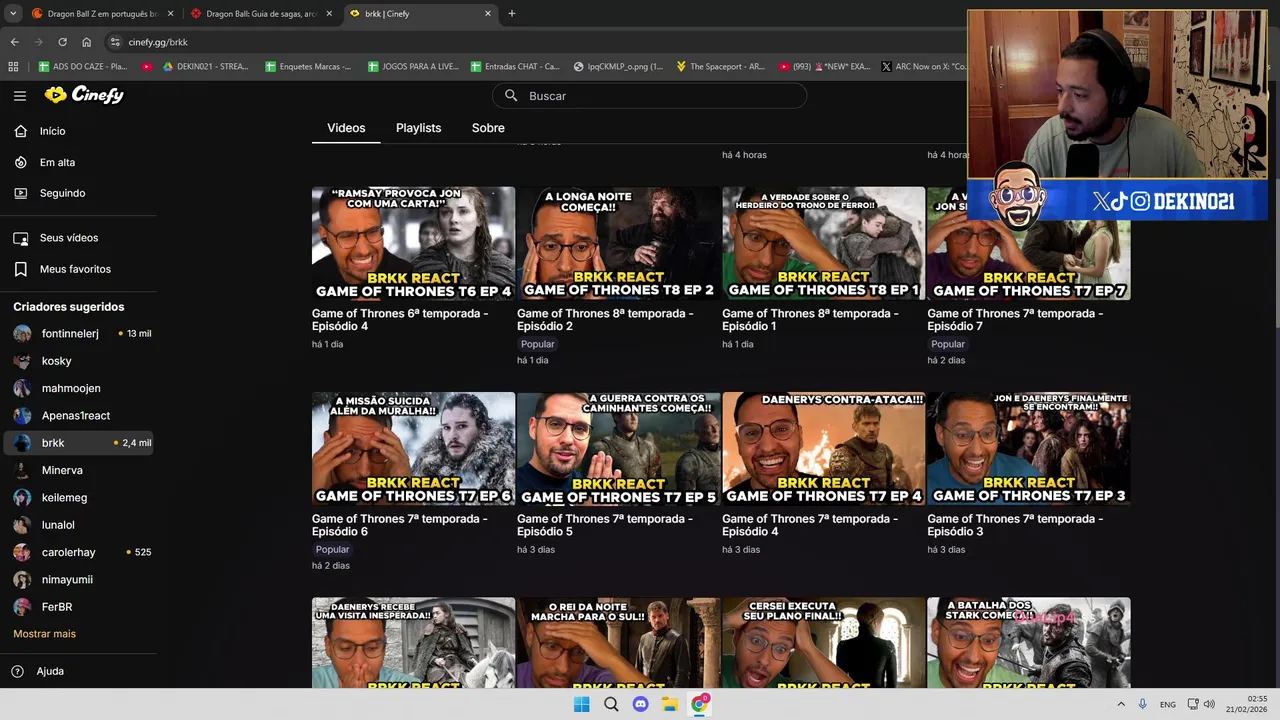
Task: Switch to the Sobre tab
Action: click(x=488, y=128)
